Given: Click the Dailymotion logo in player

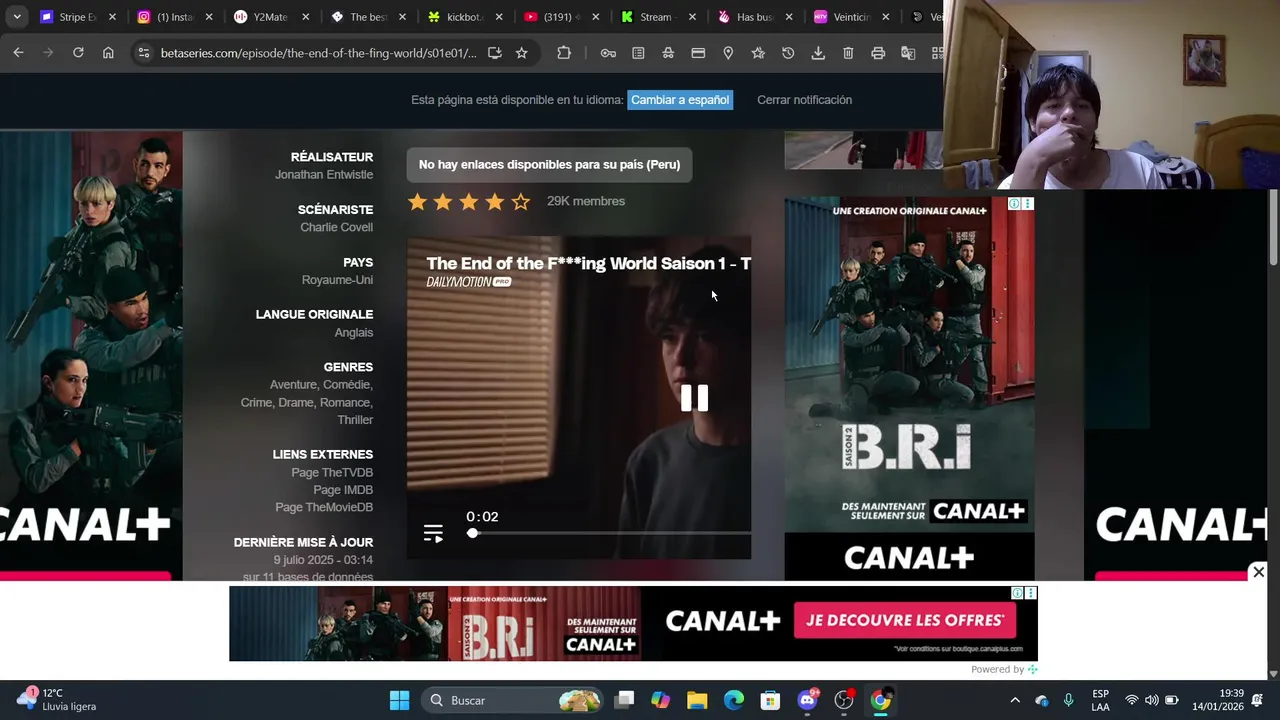Looking at the screenshot, I should click(x=469, y=282).
